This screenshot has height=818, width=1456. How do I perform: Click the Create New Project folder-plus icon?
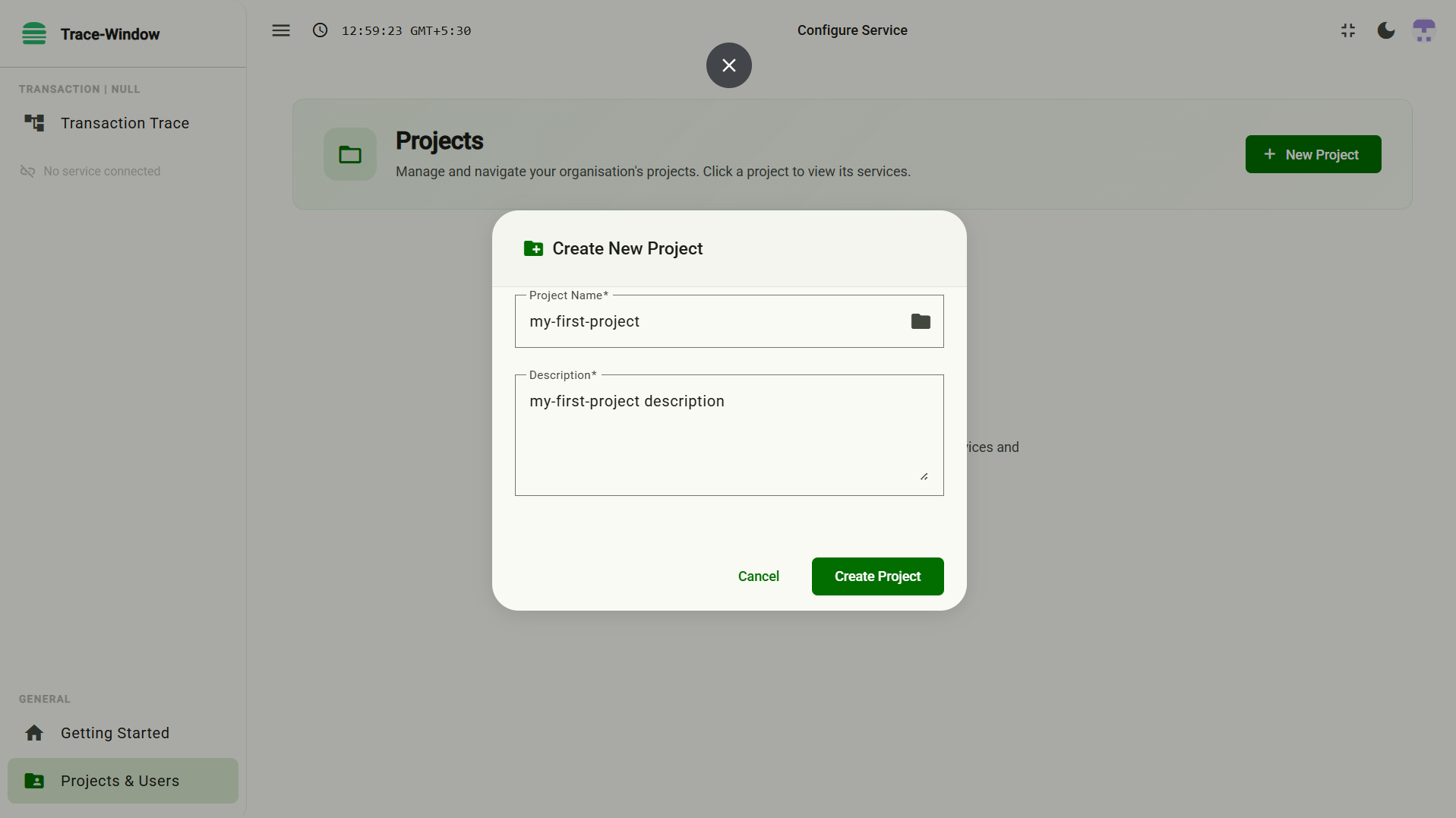(x=533, y=248)
